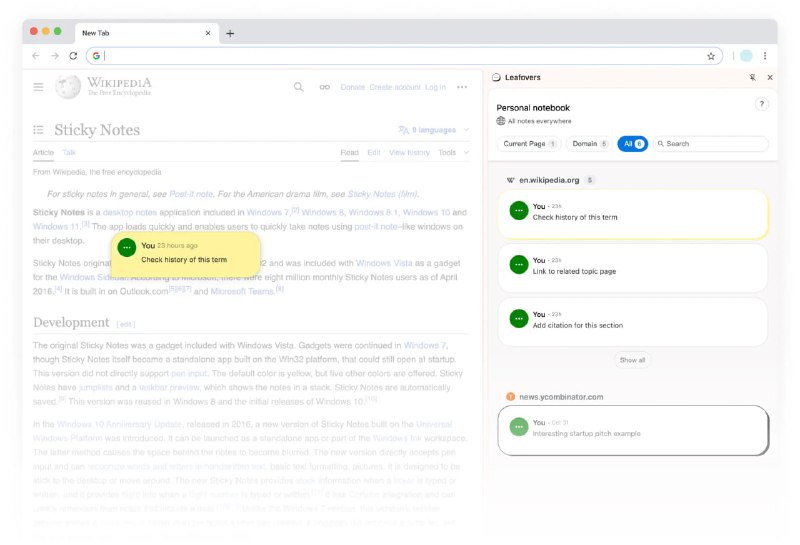Select the Read tab
Viewport: 800px width, 545px height.
pyautogui.click(x=349, y=153)
